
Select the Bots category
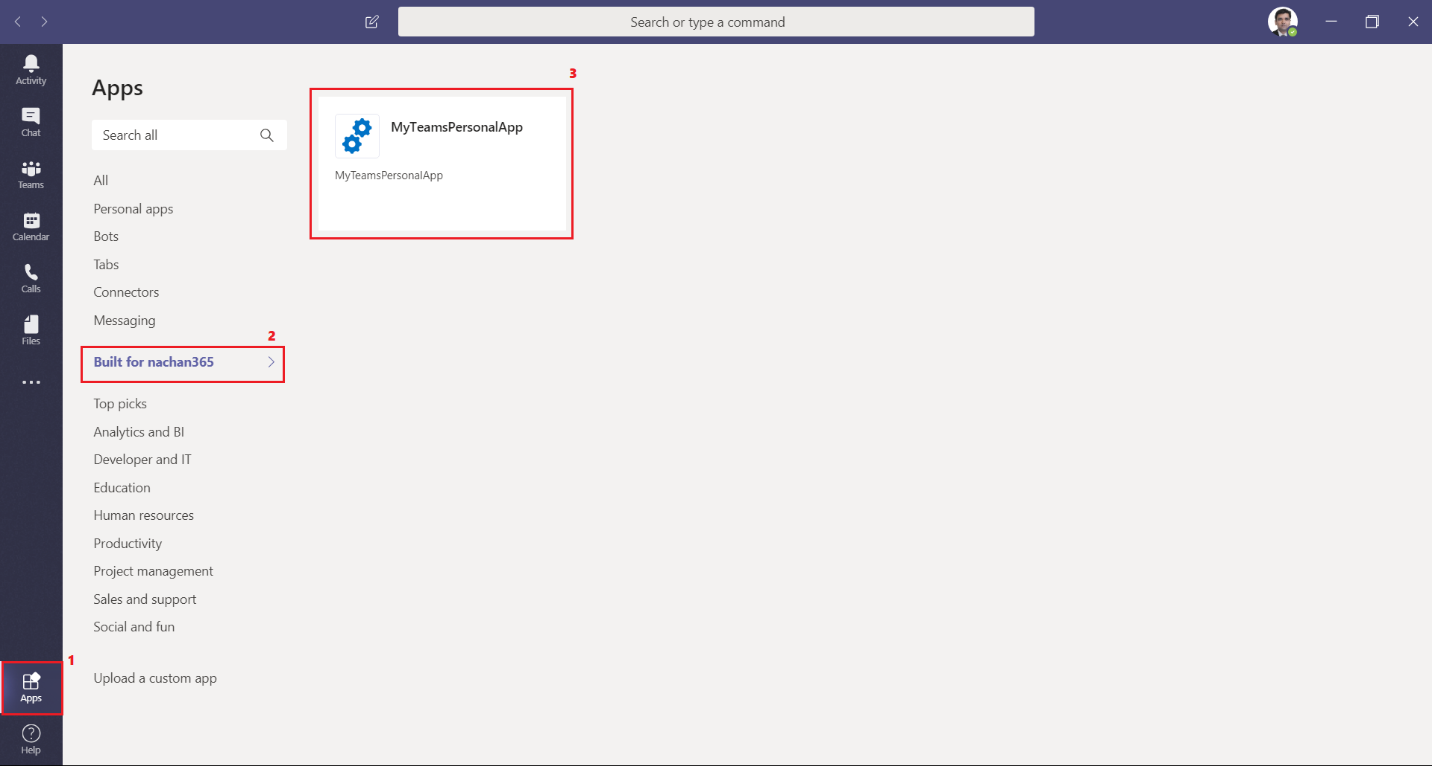coord(106,237)
